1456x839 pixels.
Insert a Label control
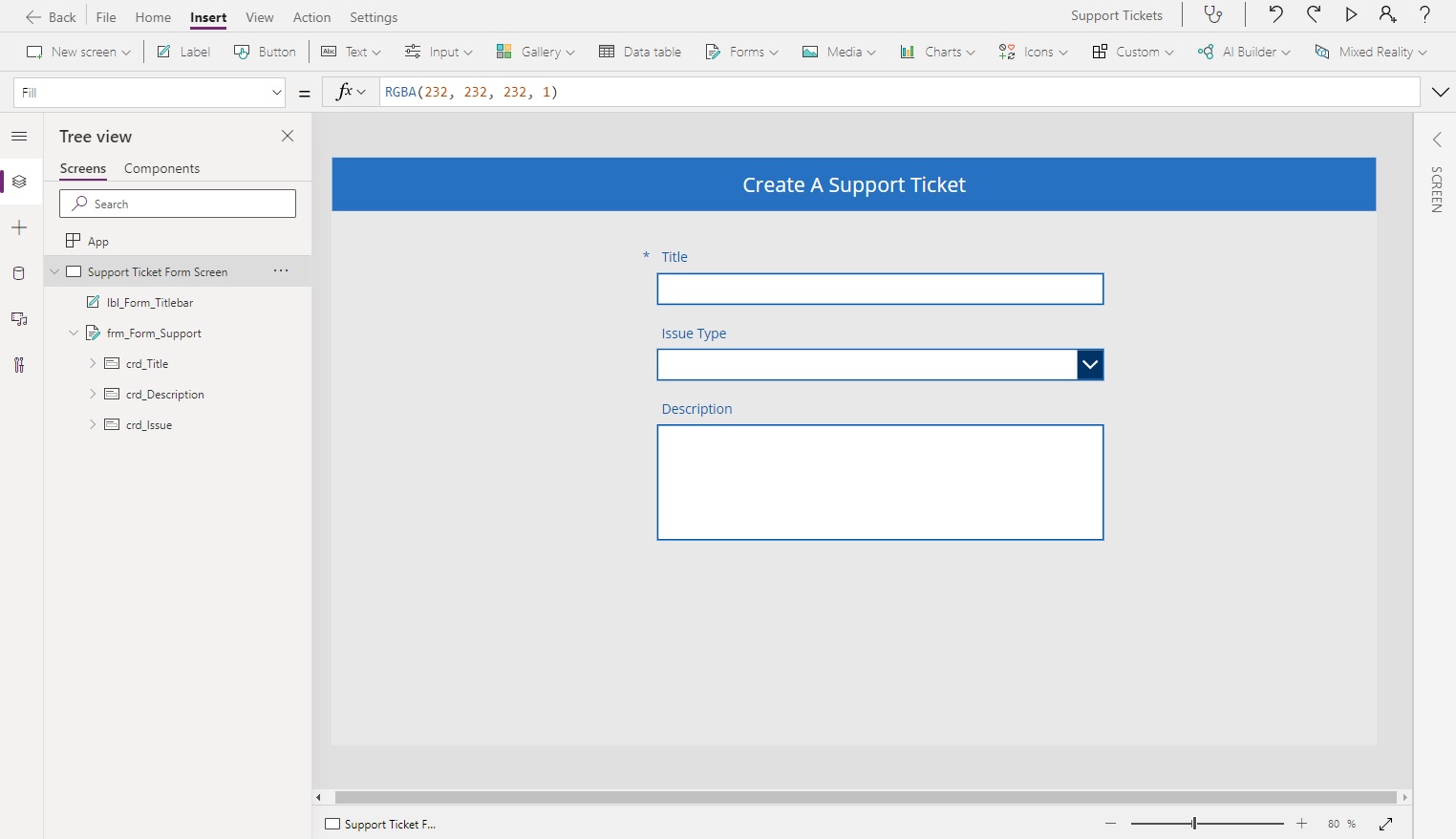pyautogui.click(x=182, y=52)
